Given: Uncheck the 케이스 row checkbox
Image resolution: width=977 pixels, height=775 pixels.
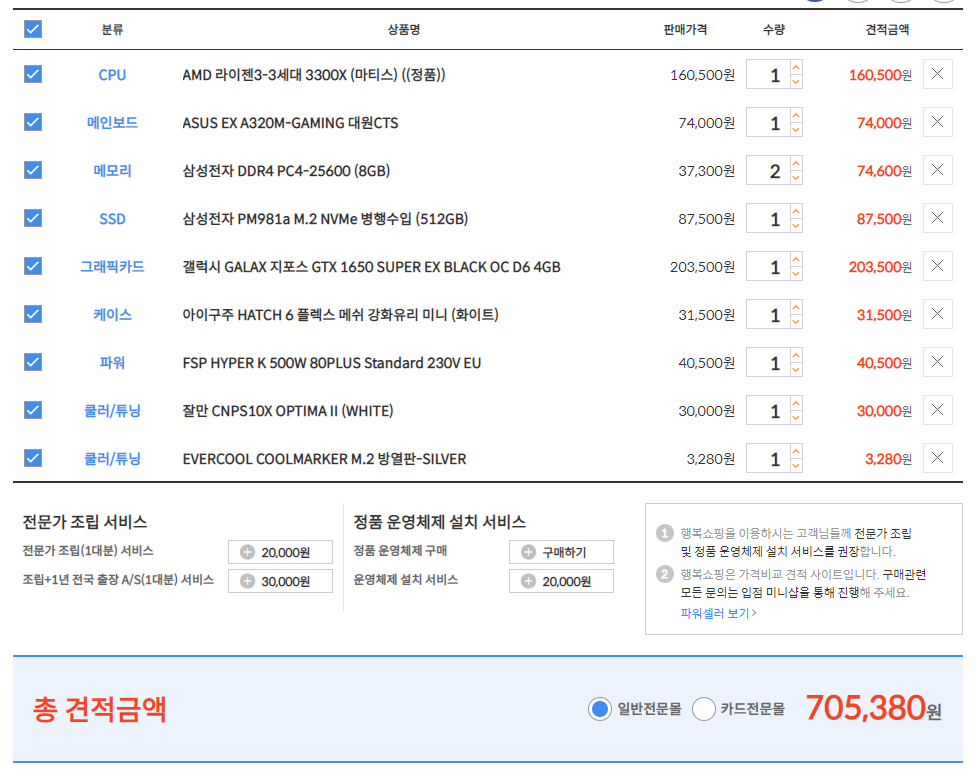Looking at the screenshot, I should [33, 315].
